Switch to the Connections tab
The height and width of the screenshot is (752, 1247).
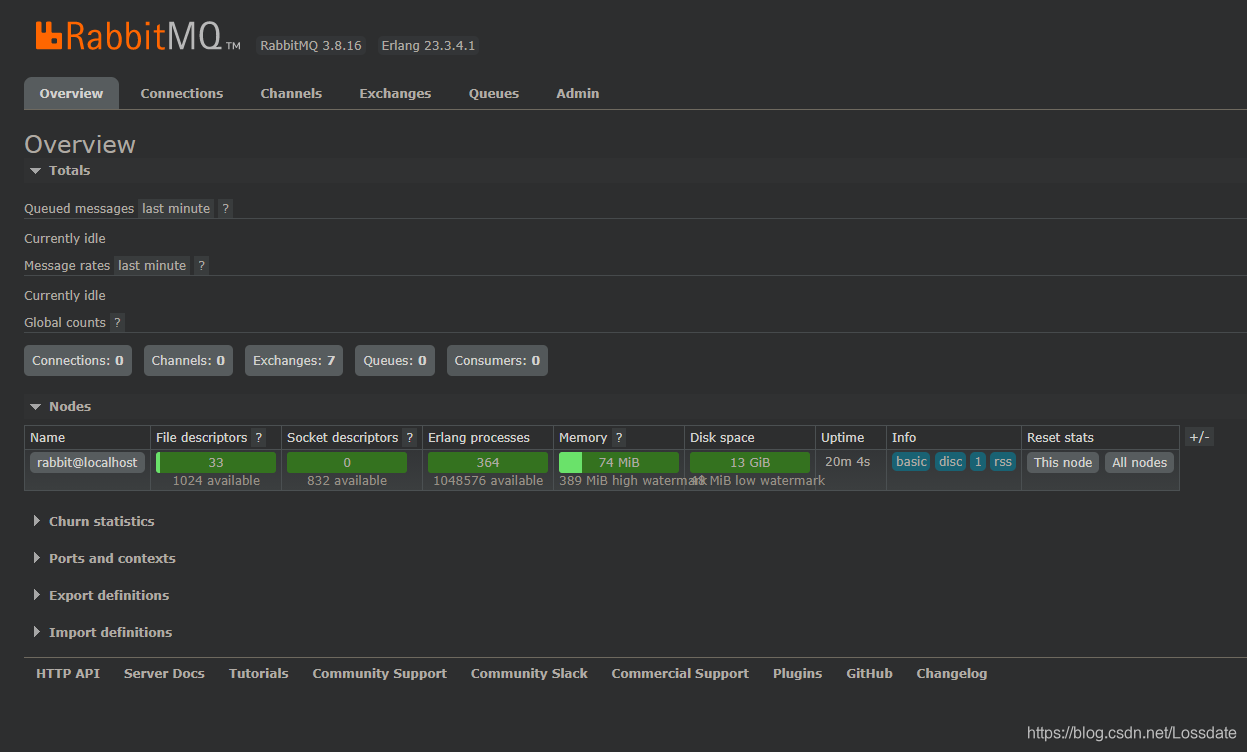pyautogui.click(x=182, y=93)
